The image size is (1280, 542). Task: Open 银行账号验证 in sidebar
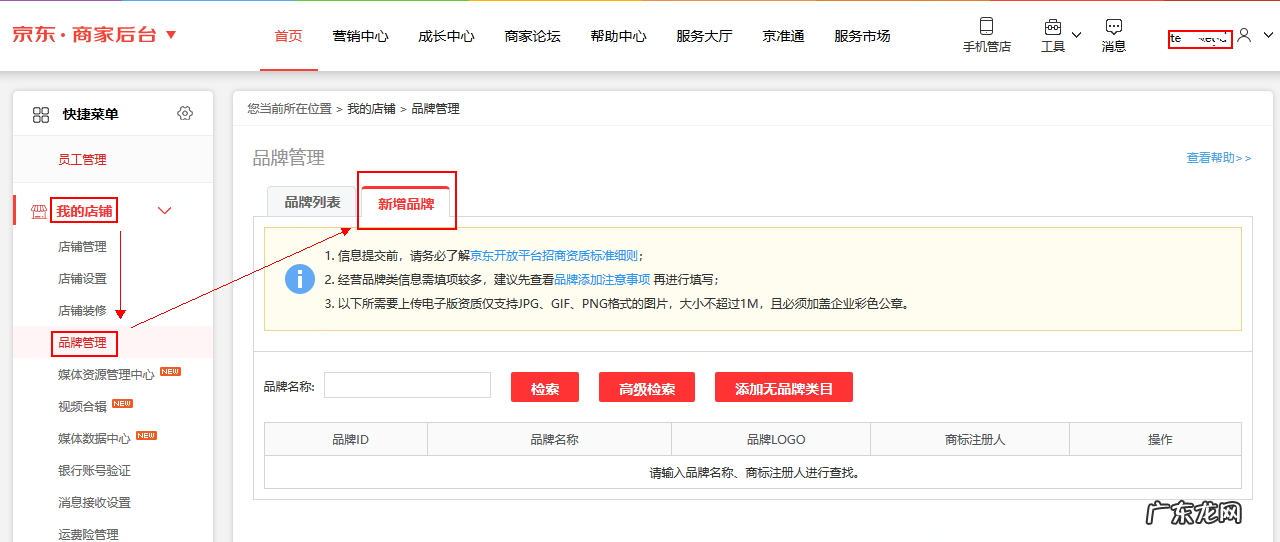click(x=94, y=471)
